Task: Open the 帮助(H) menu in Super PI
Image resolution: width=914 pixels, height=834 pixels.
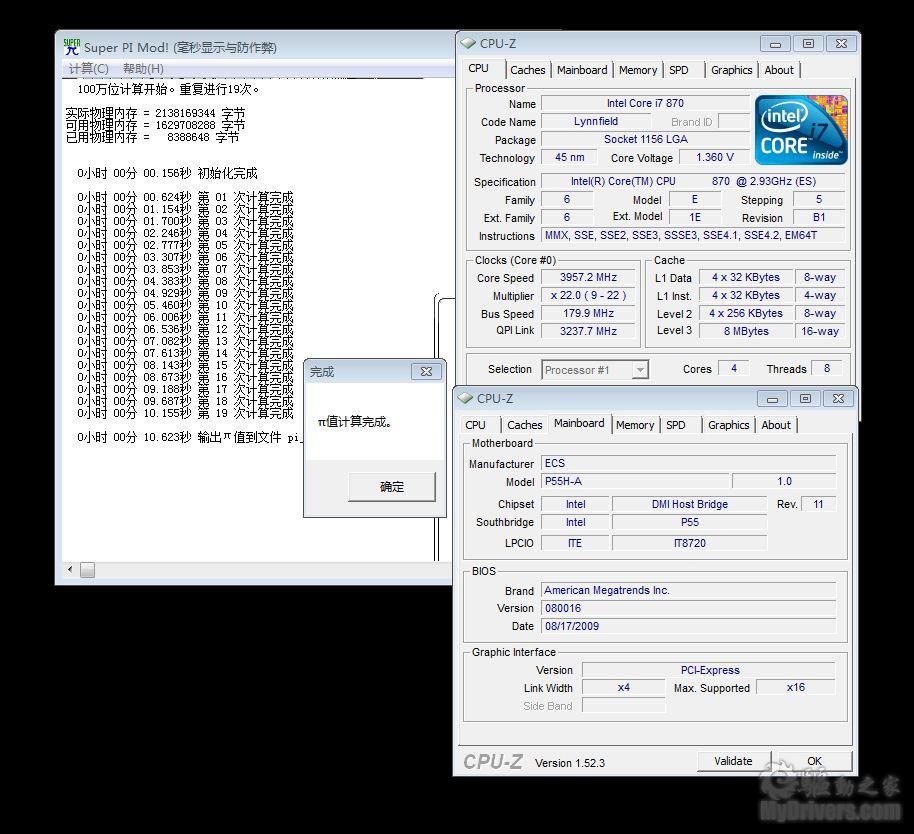Action: click(x=143, y=69)
